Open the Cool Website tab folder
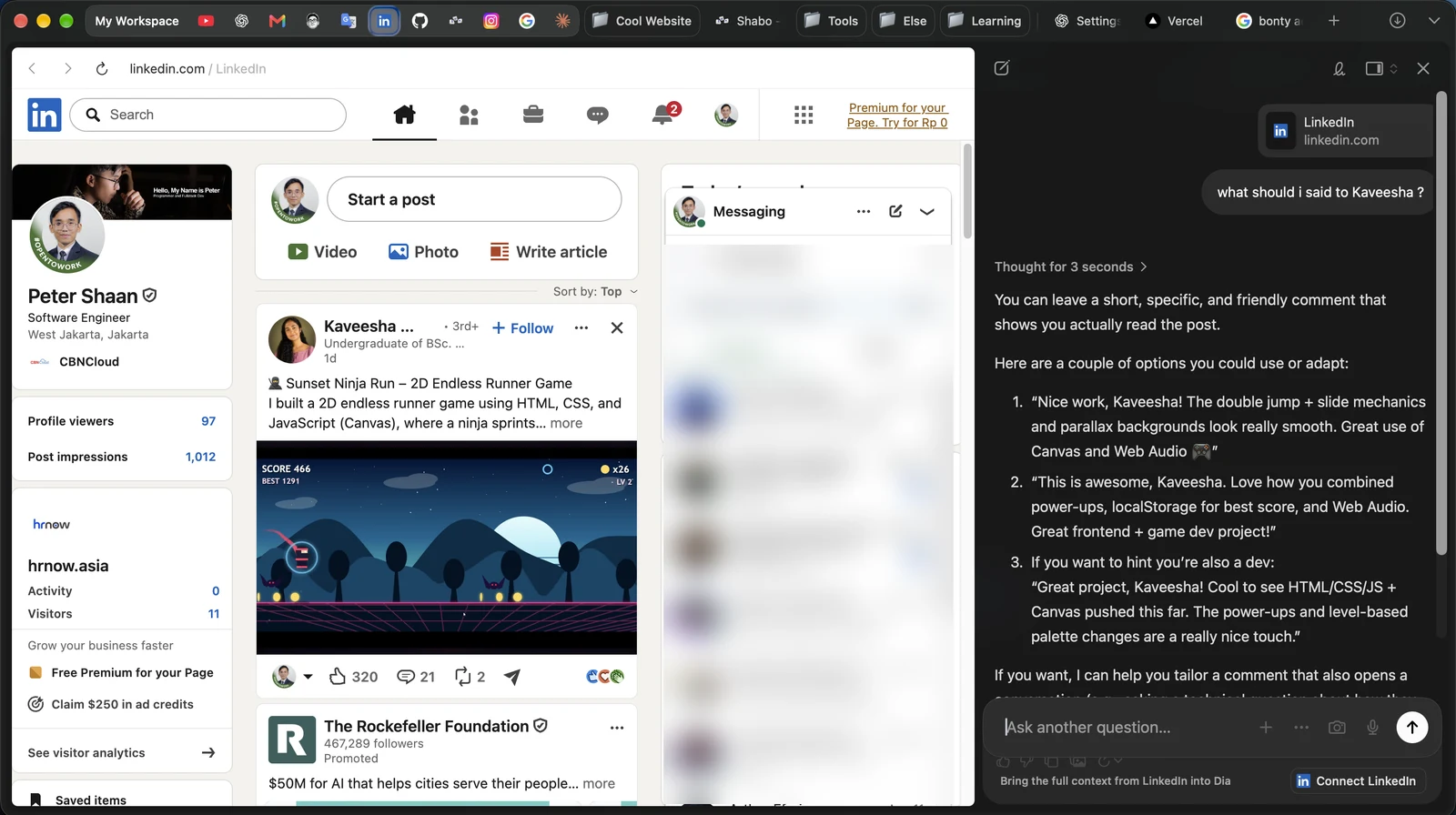Screen dimensions: 1456x815 (642, 21)
